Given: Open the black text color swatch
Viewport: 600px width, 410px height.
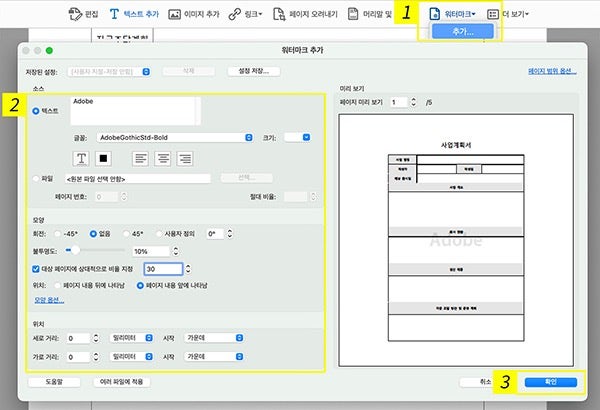Looking at the screenshot, I should [x=103, y=158].
